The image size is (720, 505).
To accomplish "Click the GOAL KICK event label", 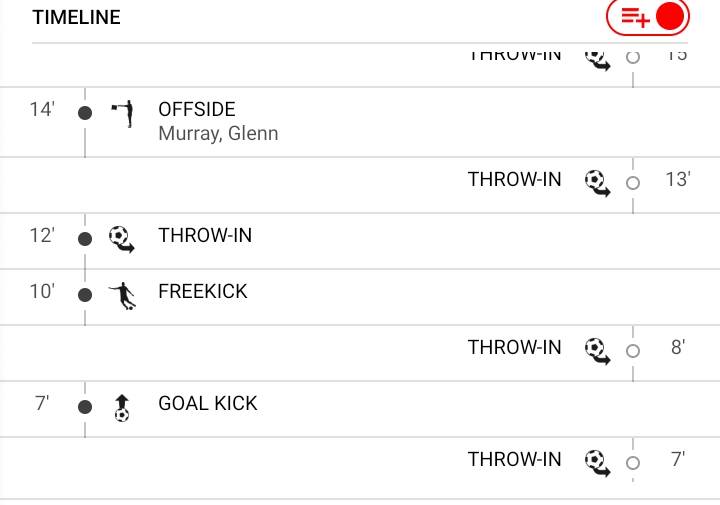I will click(x=208, y=404).
